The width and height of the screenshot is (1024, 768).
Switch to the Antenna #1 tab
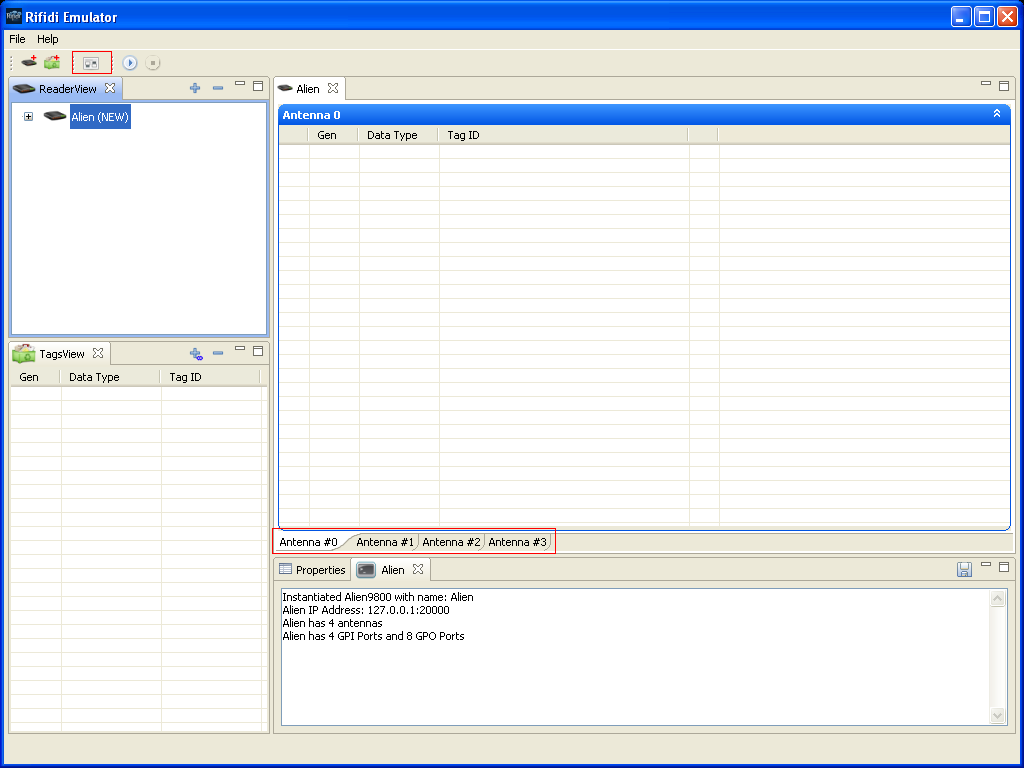coord(385,542)
